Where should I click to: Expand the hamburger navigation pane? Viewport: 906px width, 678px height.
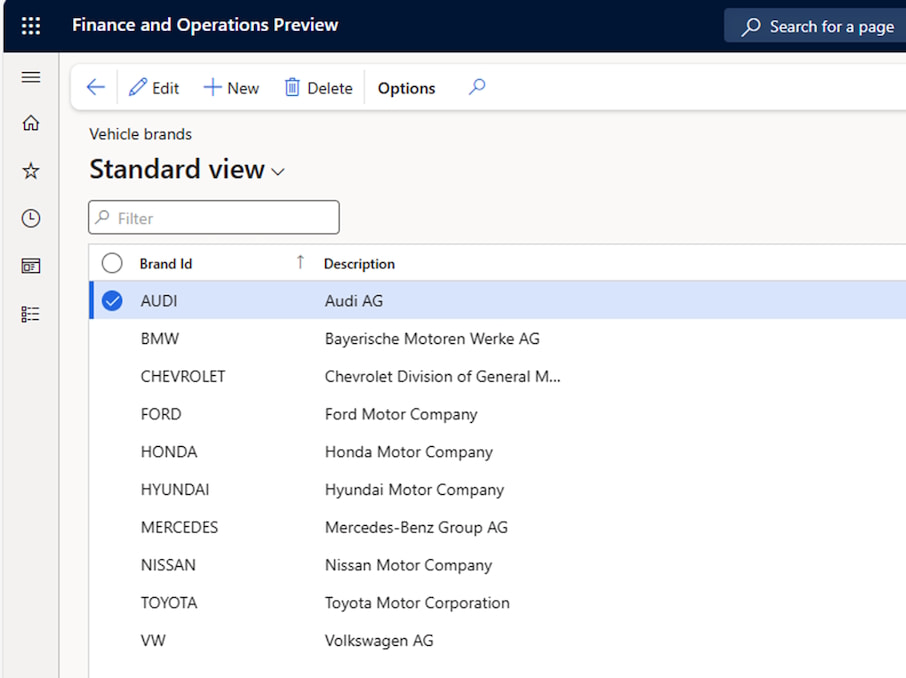31,78
